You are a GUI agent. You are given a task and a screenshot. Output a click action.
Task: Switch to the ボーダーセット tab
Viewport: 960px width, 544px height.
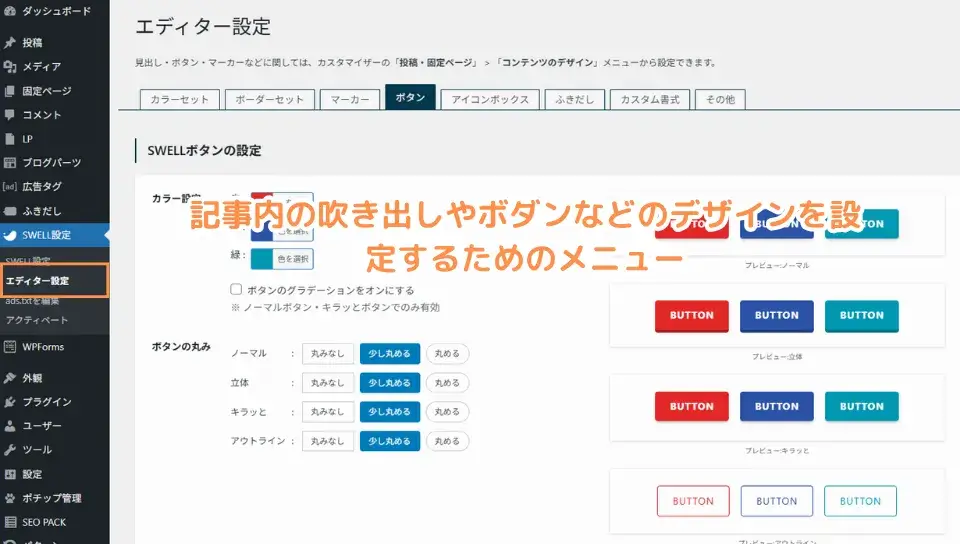coord(269,99)
